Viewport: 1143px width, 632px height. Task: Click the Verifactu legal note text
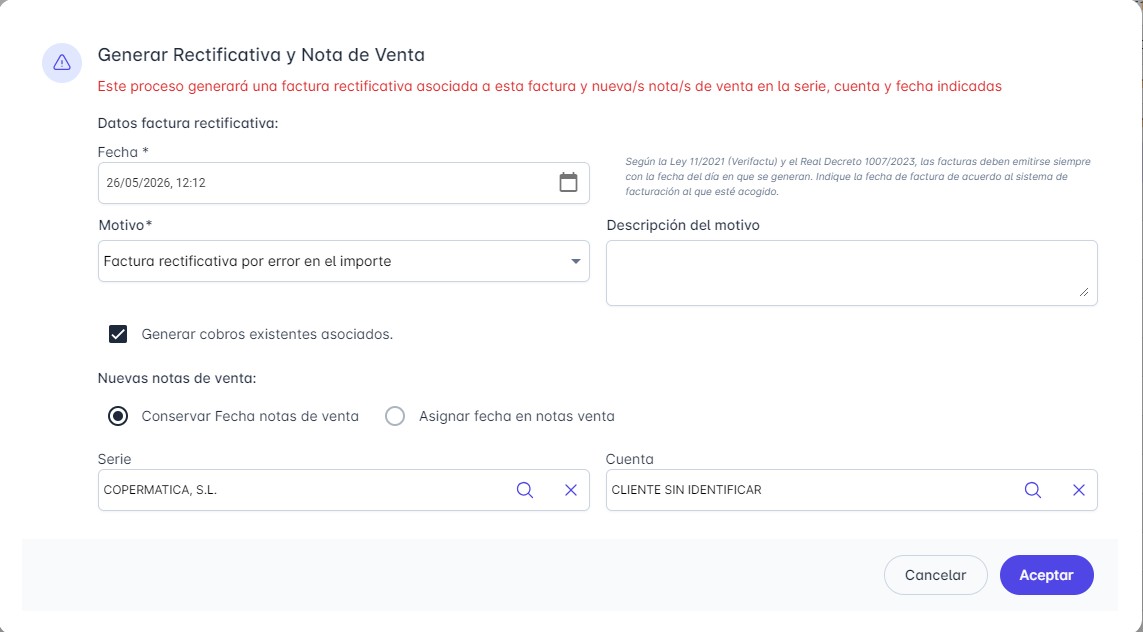point(858,176)
